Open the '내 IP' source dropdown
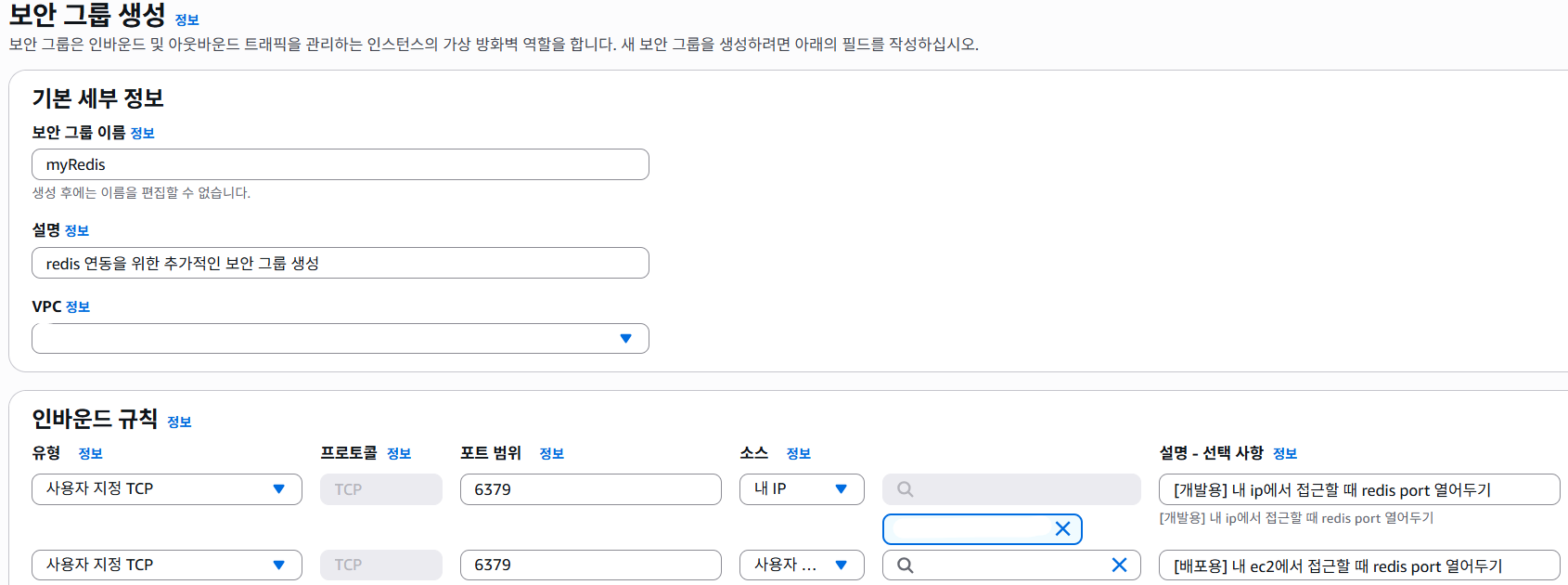 pyautogui.click(x=802, y=489)
